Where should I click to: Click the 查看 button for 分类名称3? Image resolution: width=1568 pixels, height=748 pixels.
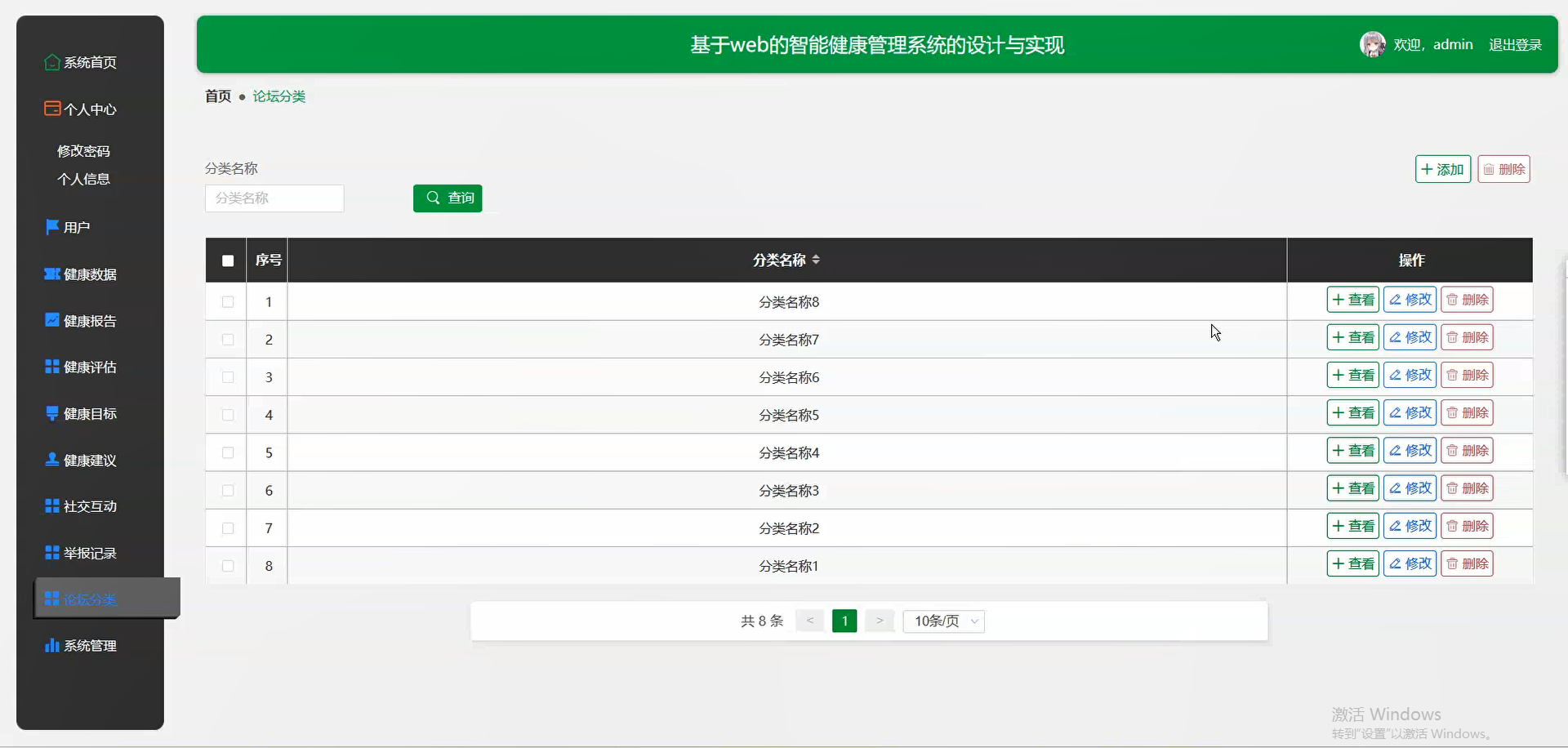tap(1352, 488)
